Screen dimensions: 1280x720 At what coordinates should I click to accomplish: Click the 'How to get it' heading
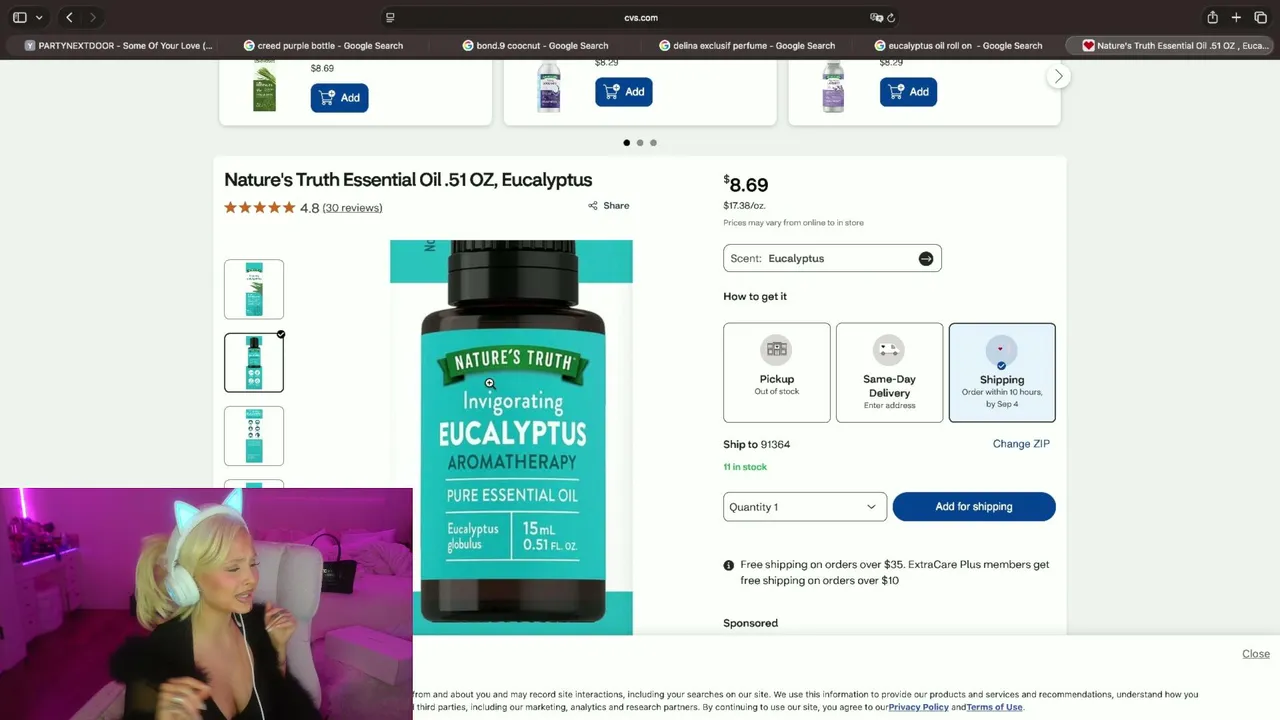tap(755, 296)
